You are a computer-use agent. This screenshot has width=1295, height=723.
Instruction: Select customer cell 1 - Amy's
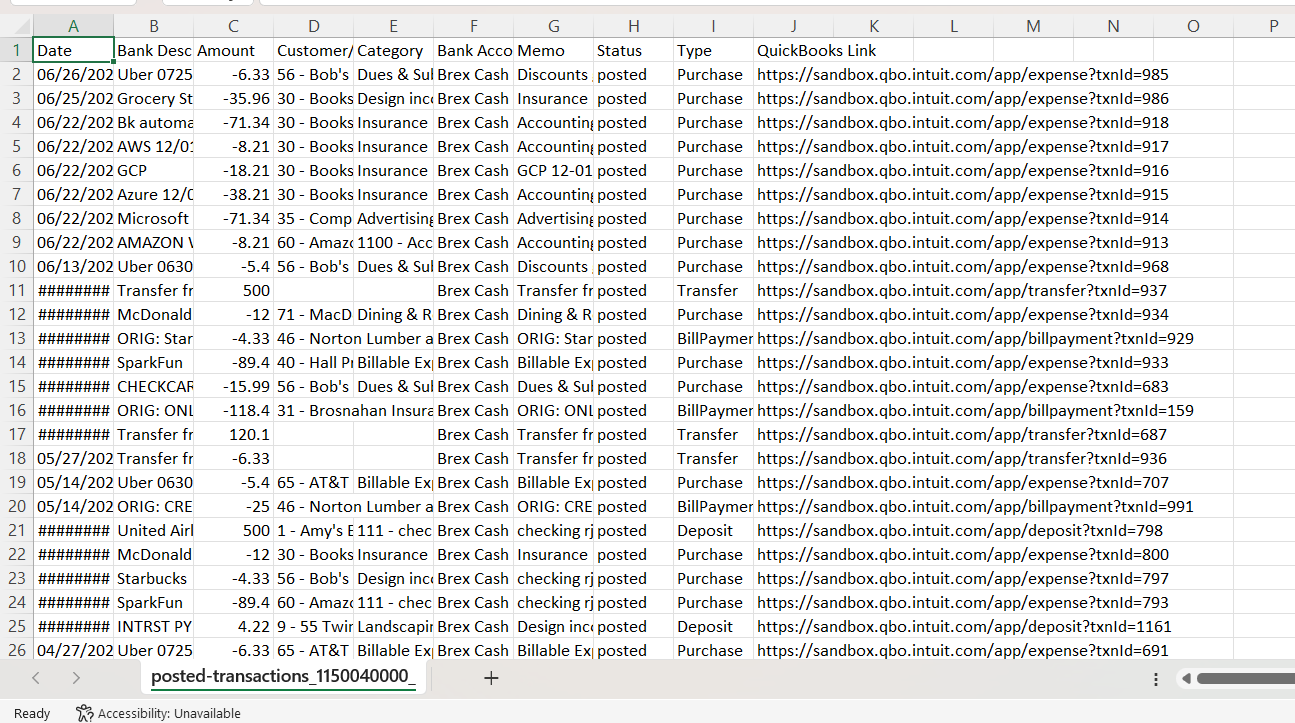(313, 530)
